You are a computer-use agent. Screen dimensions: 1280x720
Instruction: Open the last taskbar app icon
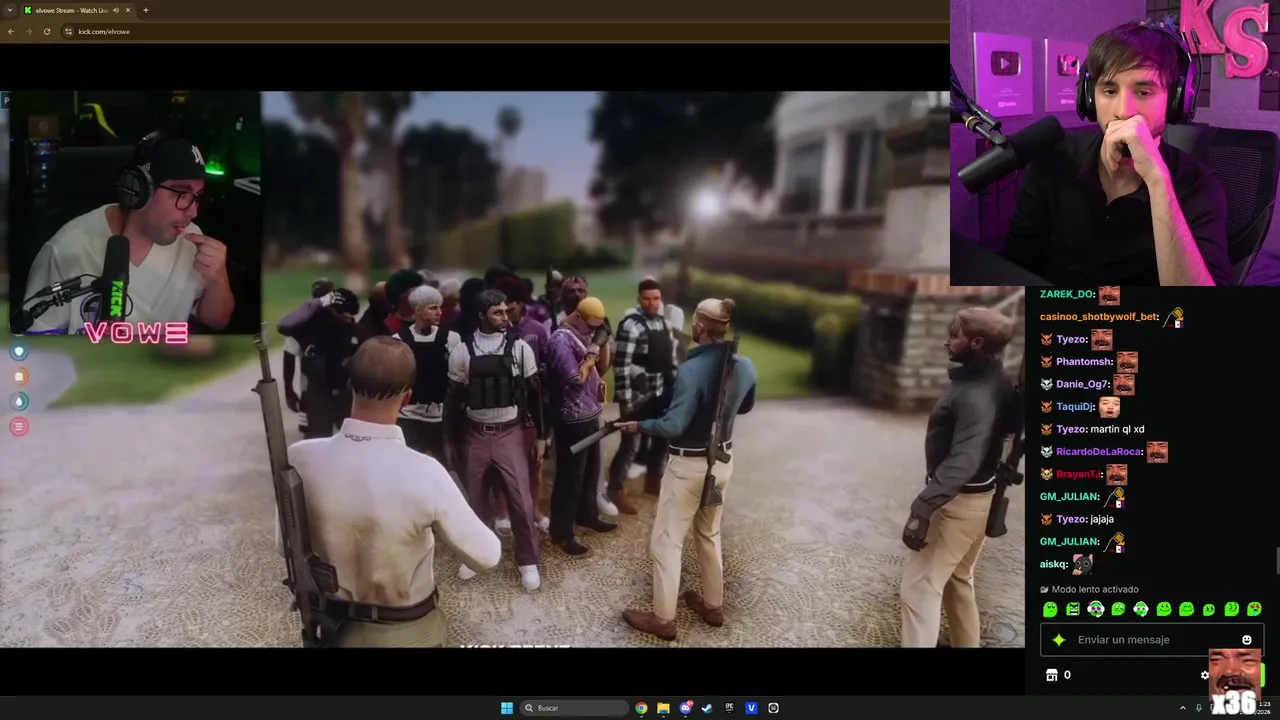773,708
